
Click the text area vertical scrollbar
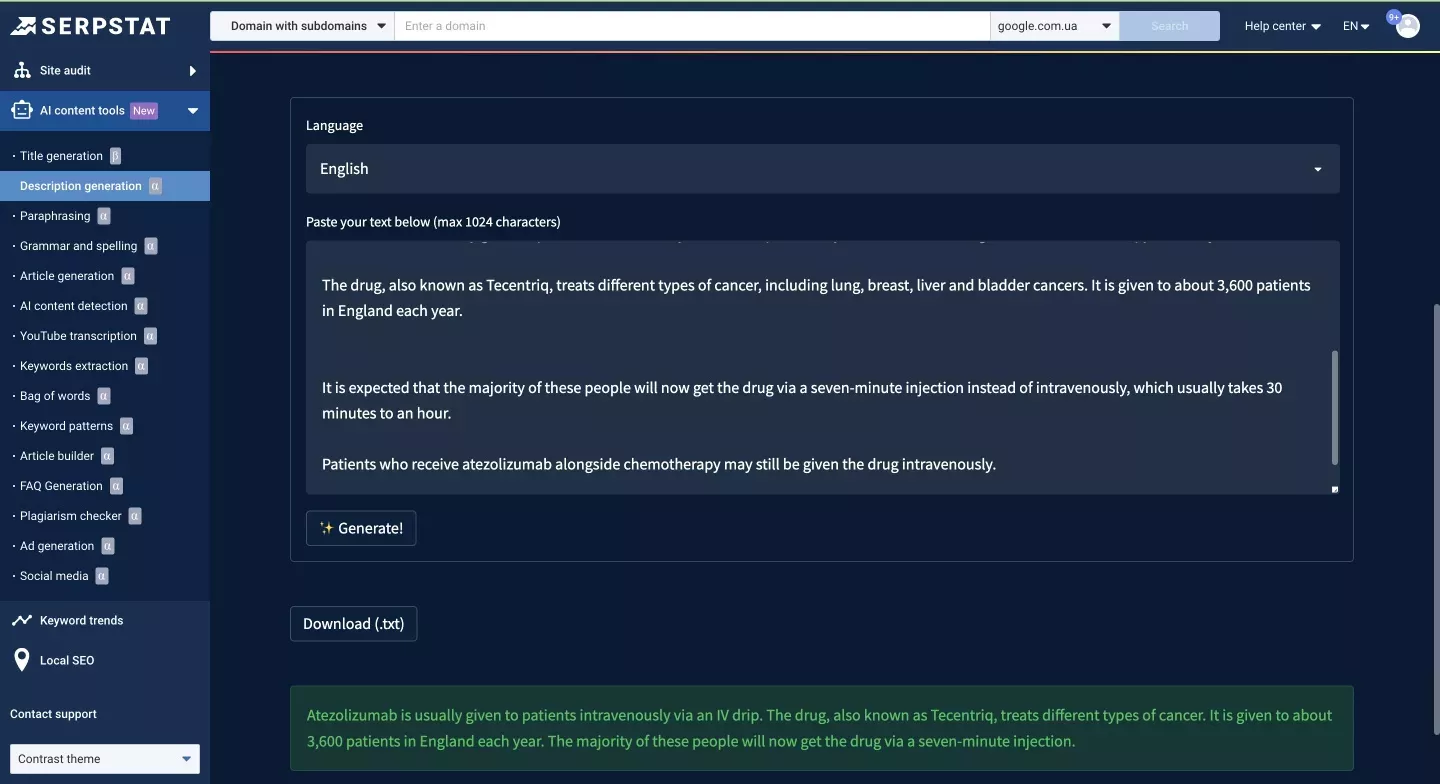1335,407
